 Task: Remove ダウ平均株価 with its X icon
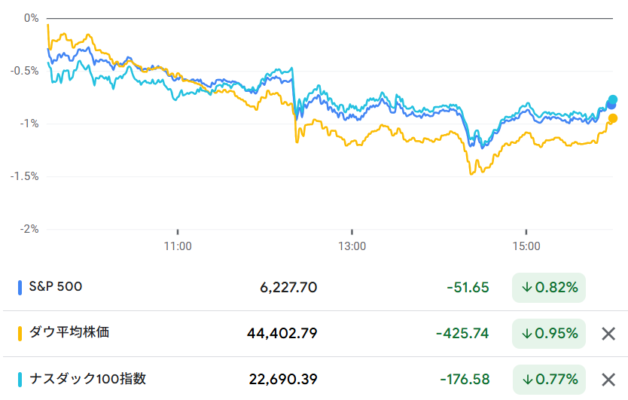pyautogui.click(x=608, y=334)
